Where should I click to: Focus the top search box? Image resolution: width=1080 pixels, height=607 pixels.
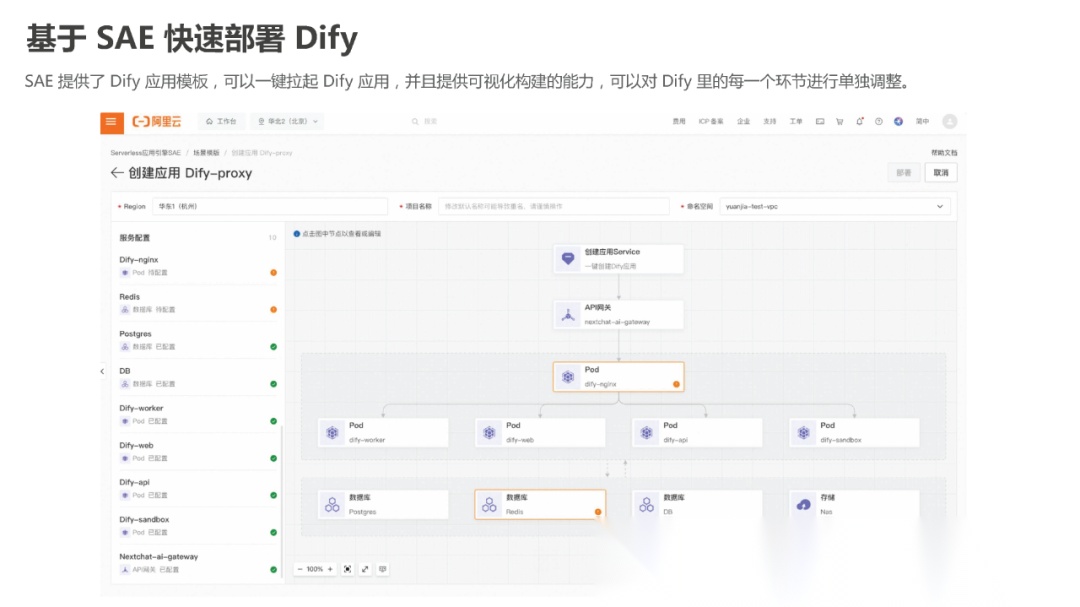pyautogui.click(x=425, y=121)
